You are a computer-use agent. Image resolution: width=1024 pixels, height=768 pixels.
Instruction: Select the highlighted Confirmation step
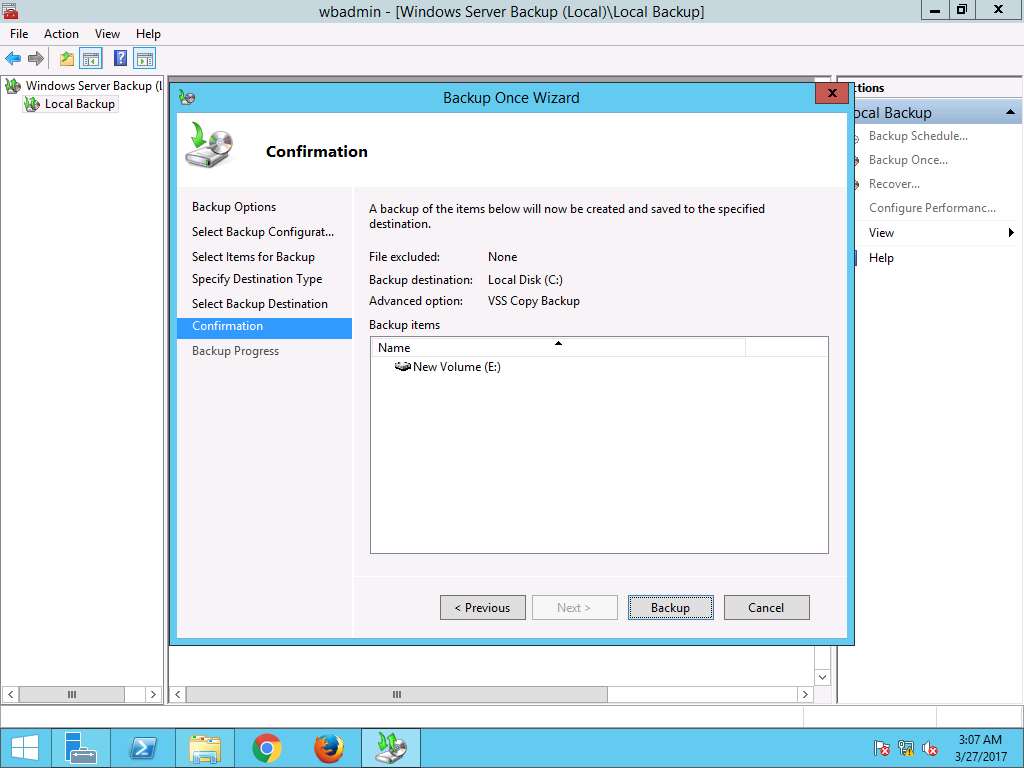(x=264, y=328)
